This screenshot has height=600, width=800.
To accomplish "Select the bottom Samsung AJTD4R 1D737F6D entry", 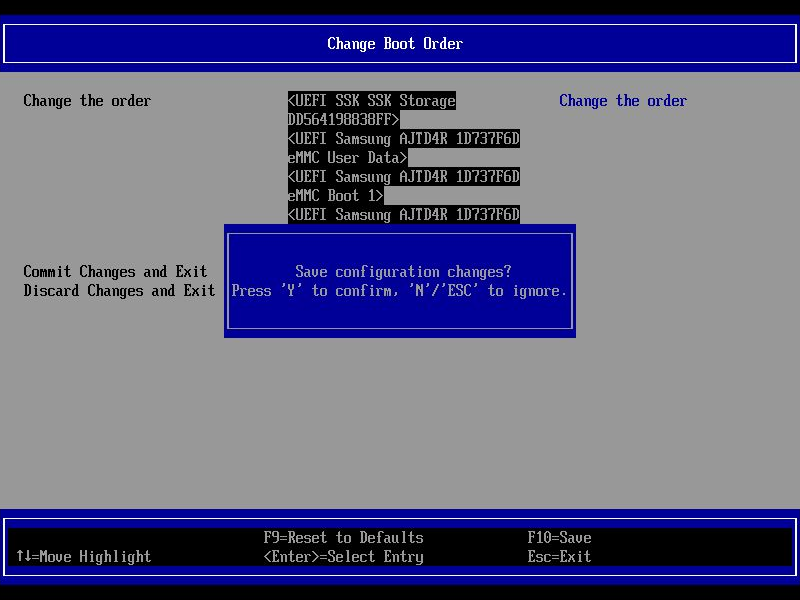I will (403, 214).
